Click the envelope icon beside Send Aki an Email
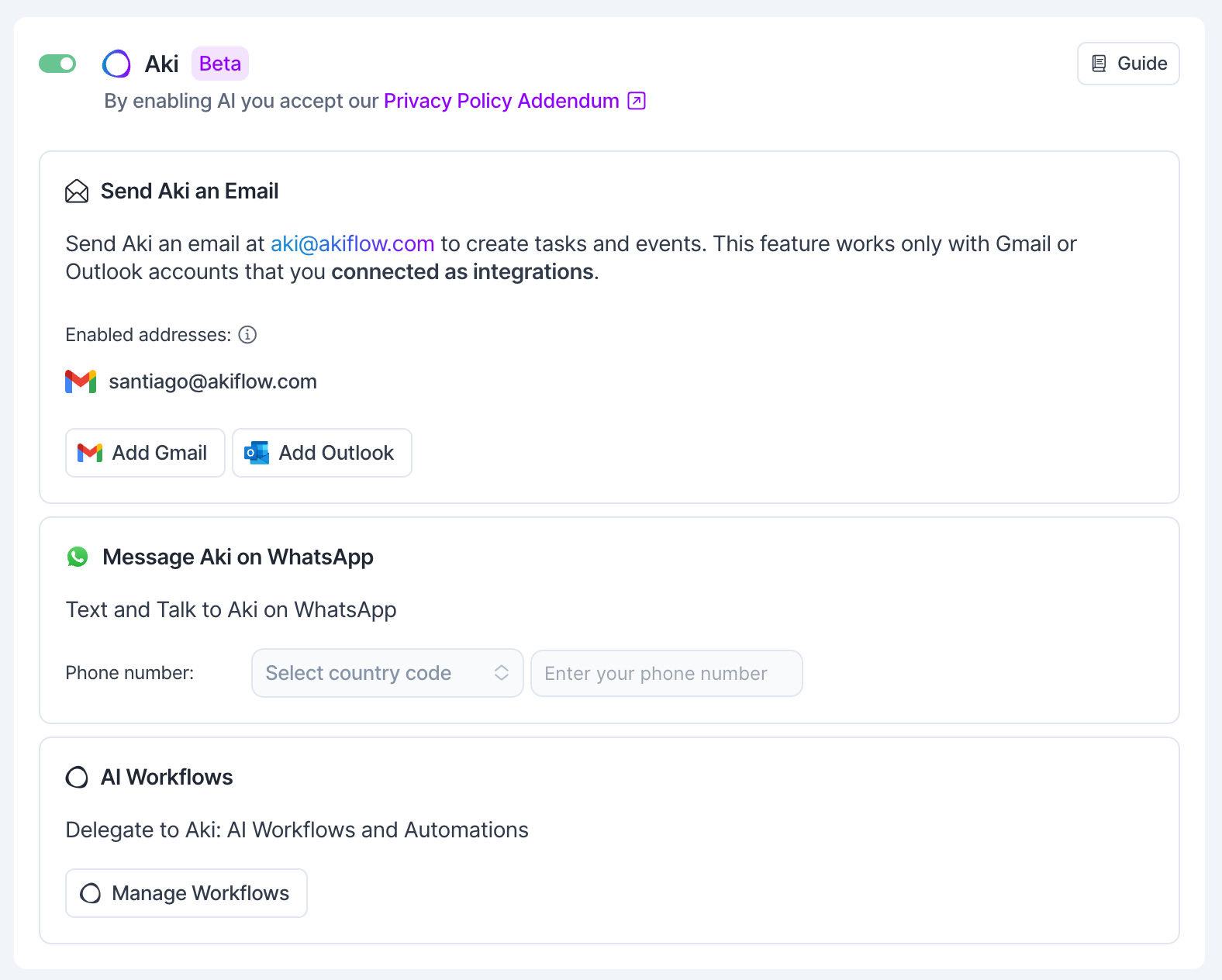The image size is (1222, 980). click(x=77, y=192)
